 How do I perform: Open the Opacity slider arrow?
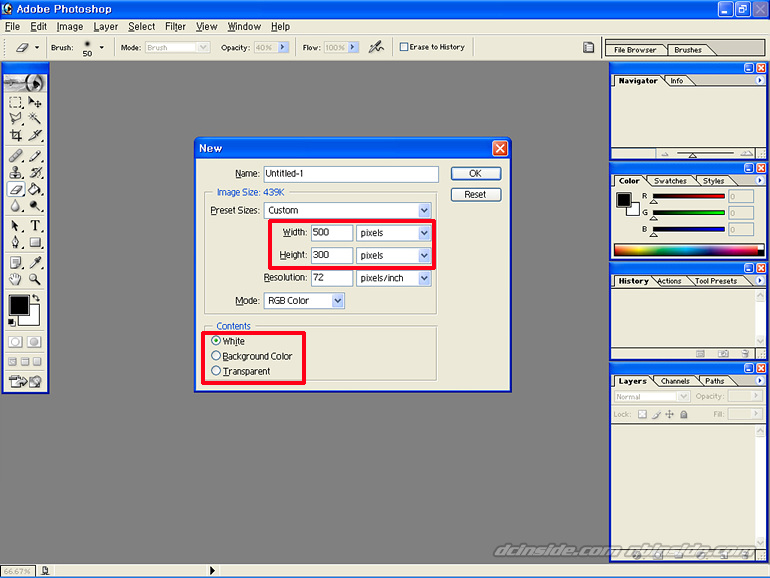pyautogui.click(x=282, y=47)
